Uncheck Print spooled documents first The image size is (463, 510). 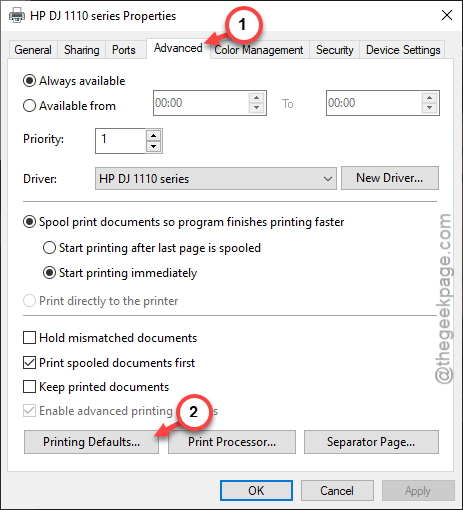29,362
